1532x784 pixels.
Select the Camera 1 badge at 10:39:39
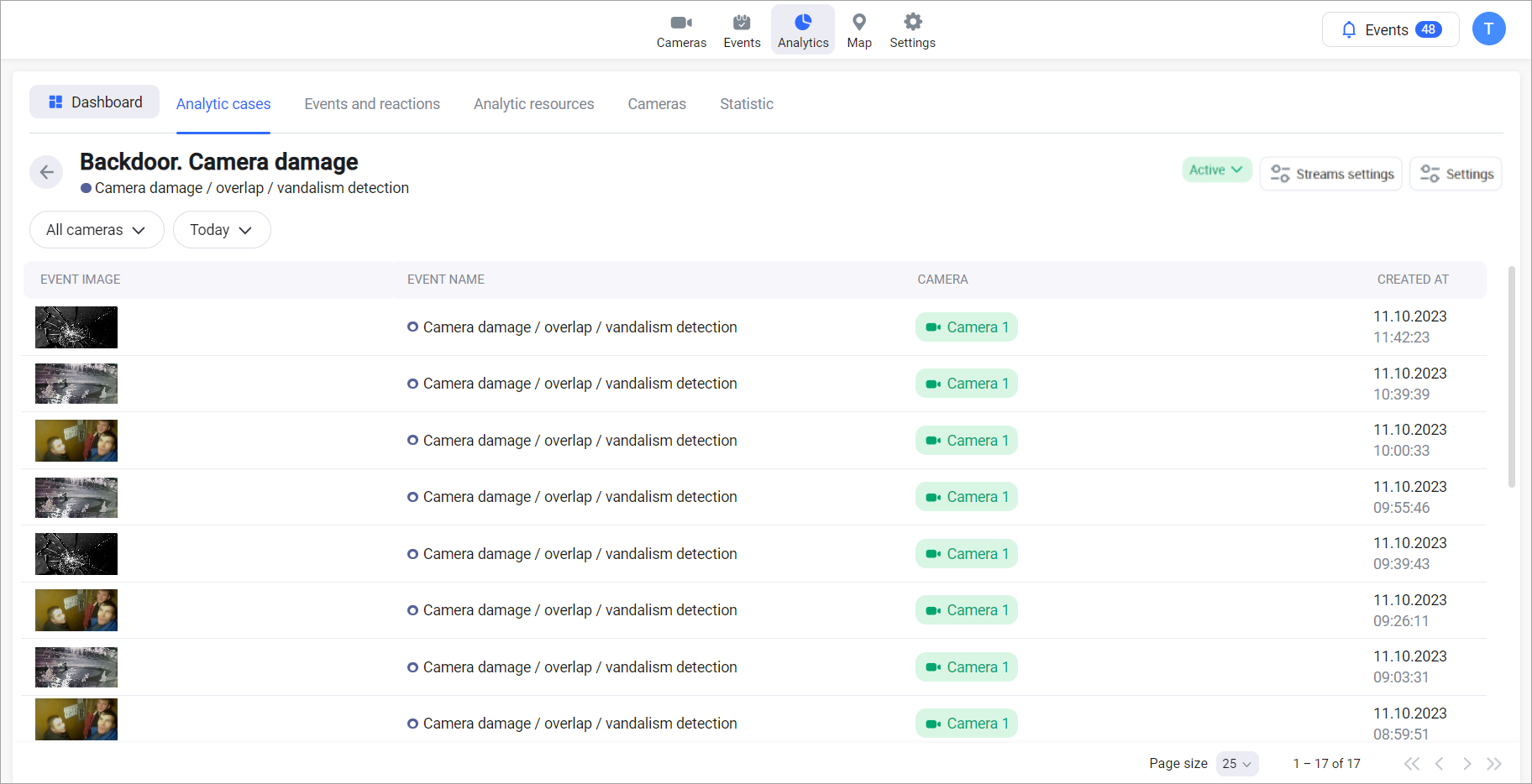[967, 384]
